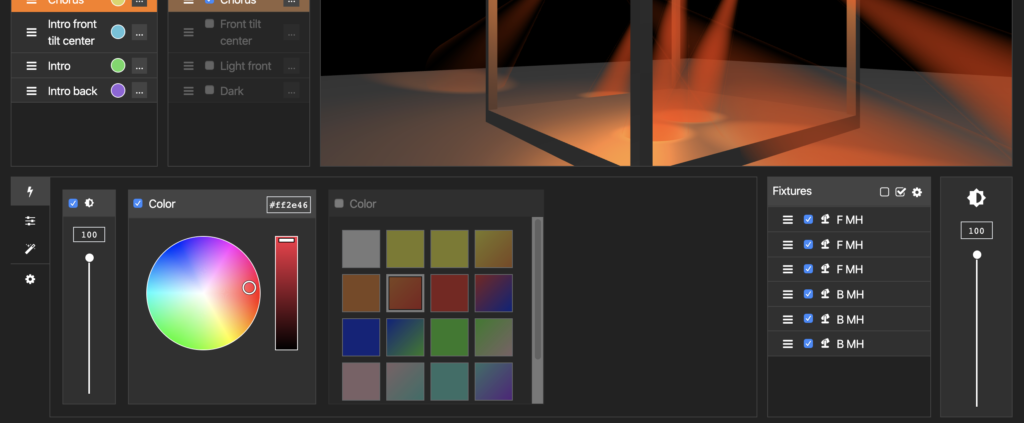Enable the Color palette panel checkbox
The width and height of the screenshot is (1024, 423).
pyautogui.click(x=339, y=203)
